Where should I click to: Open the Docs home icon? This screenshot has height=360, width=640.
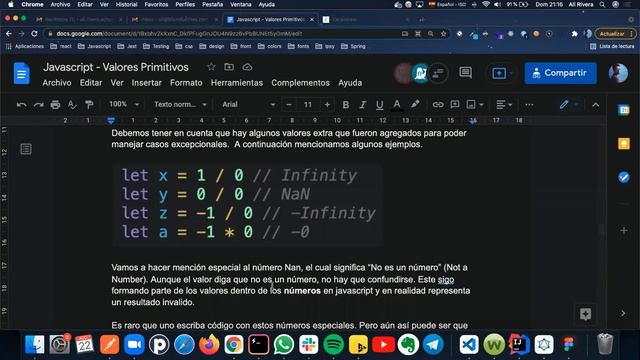[x=22, y=73]
